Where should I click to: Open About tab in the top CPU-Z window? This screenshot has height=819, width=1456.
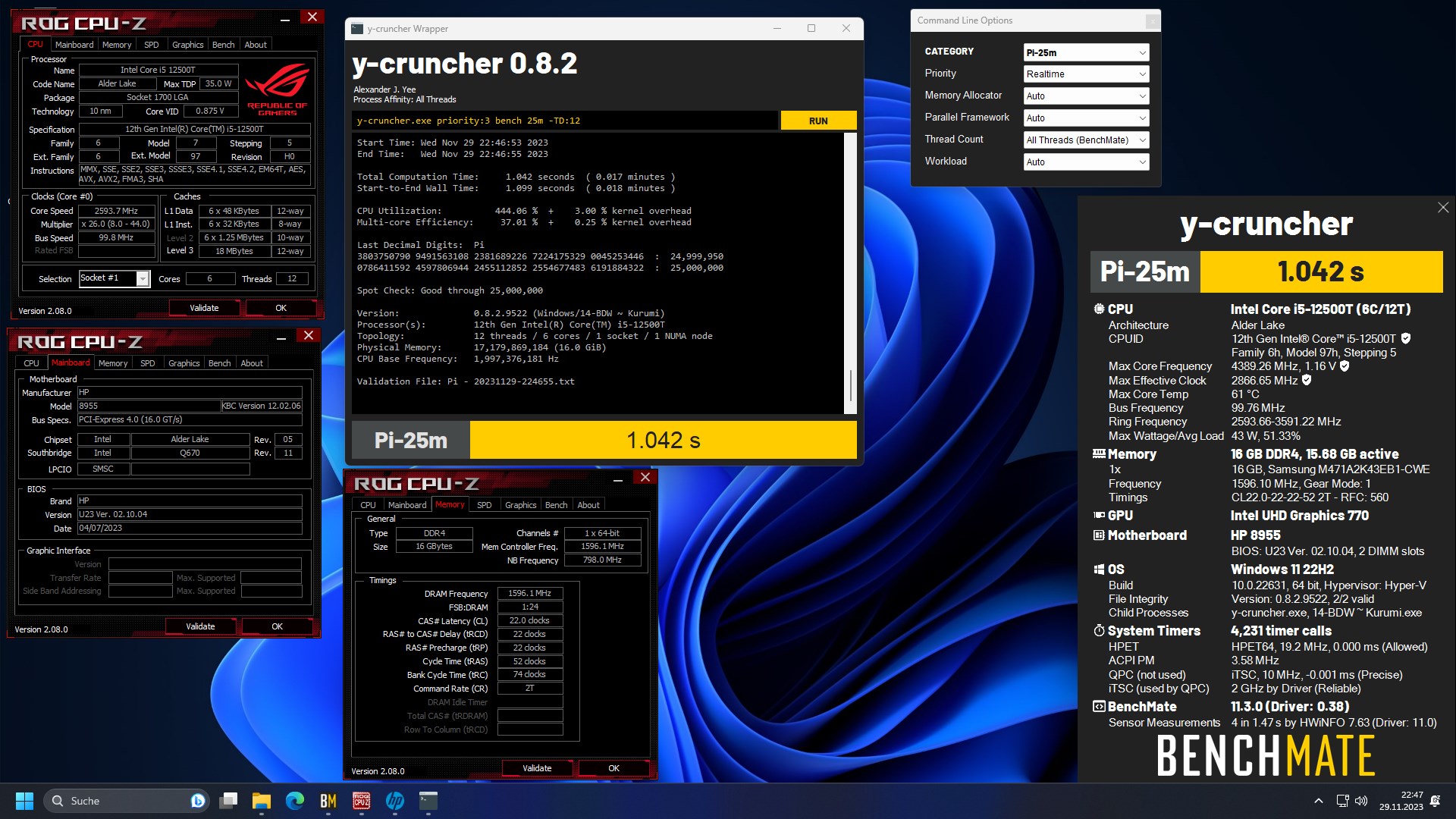point(256,45)
